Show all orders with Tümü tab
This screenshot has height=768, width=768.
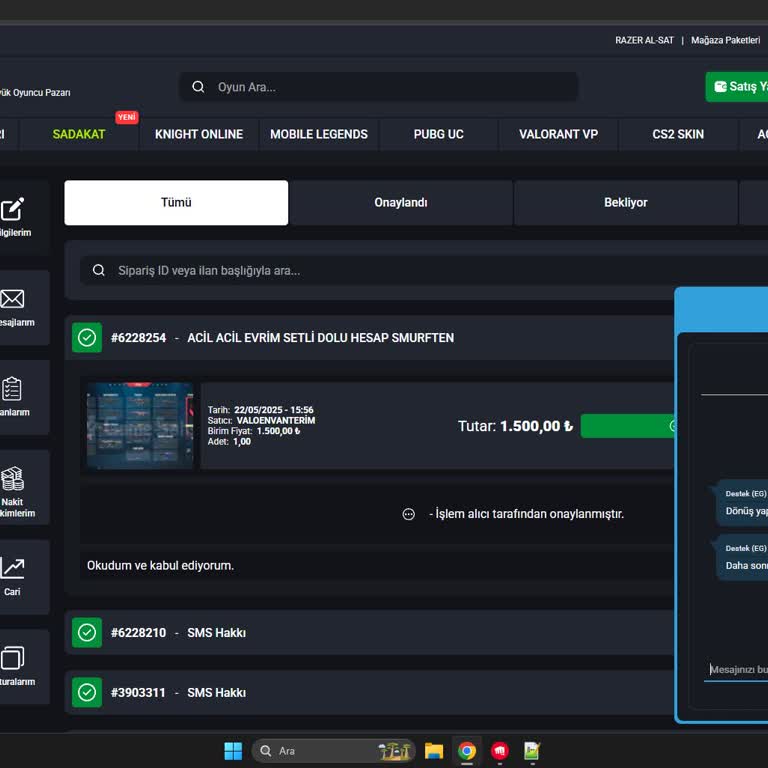tap(176, 203)
